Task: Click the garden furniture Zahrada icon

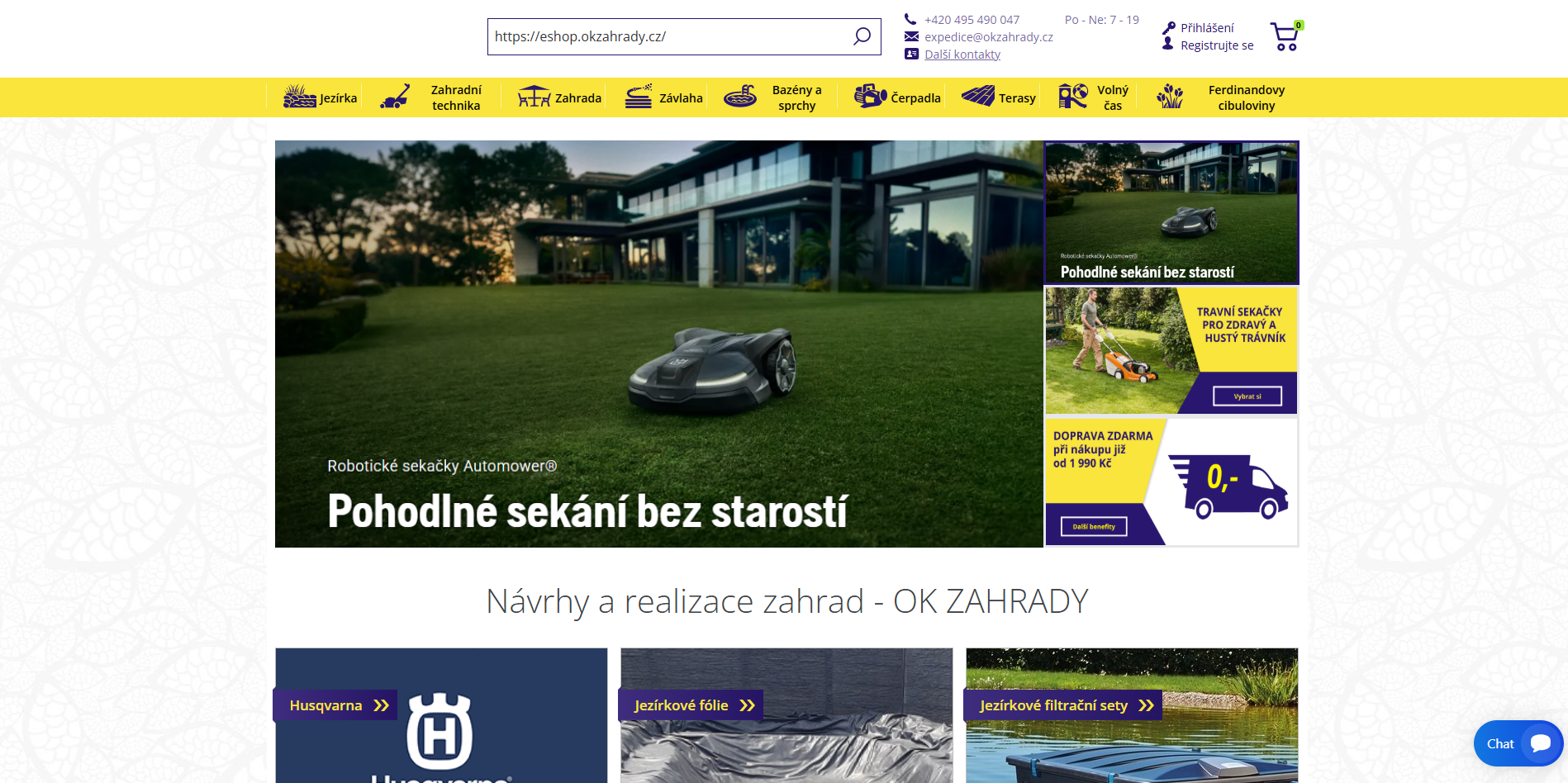Action: (x=534, y=97)
